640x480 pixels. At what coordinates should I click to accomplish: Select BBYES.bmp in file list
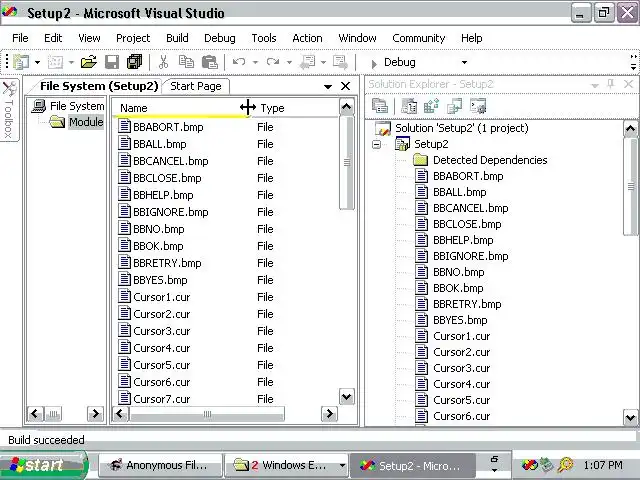160,280
